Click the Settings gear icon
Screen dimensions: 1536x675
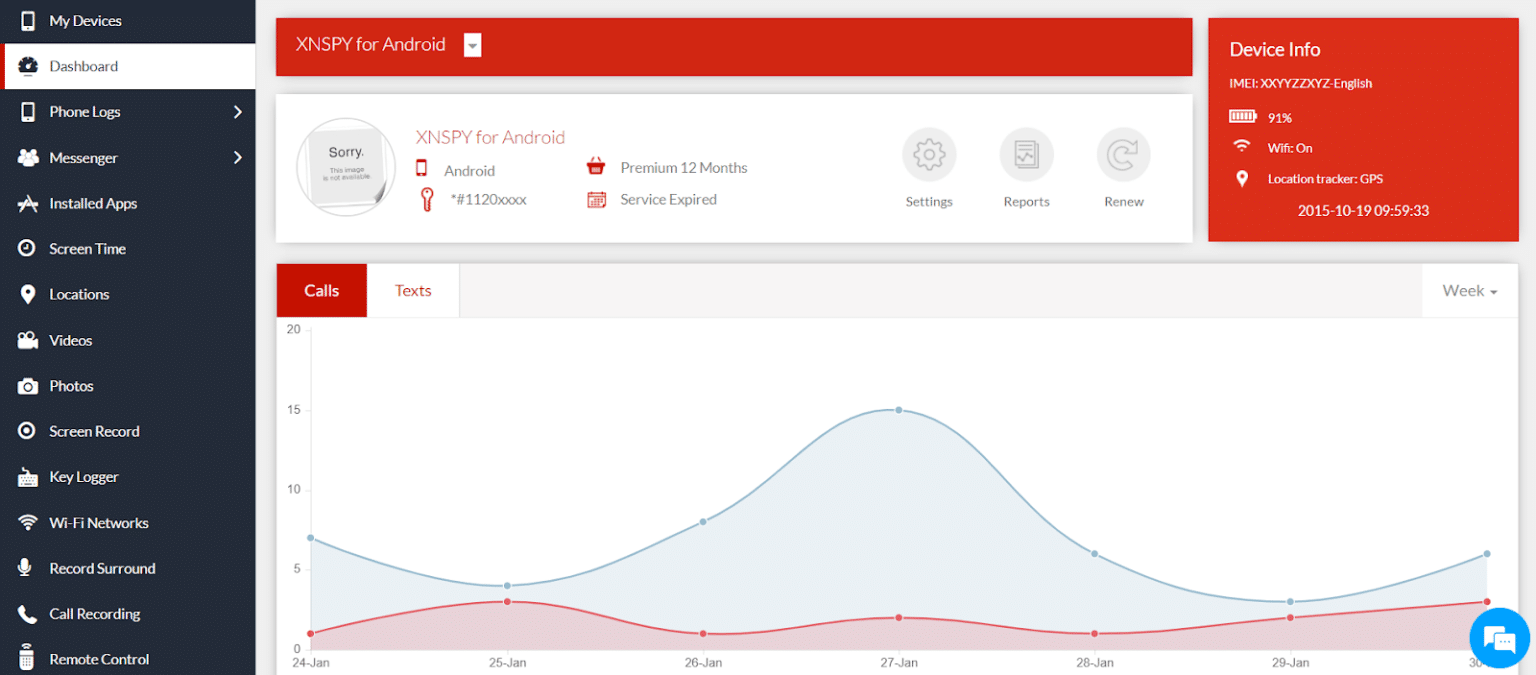(x=929, y=155)
